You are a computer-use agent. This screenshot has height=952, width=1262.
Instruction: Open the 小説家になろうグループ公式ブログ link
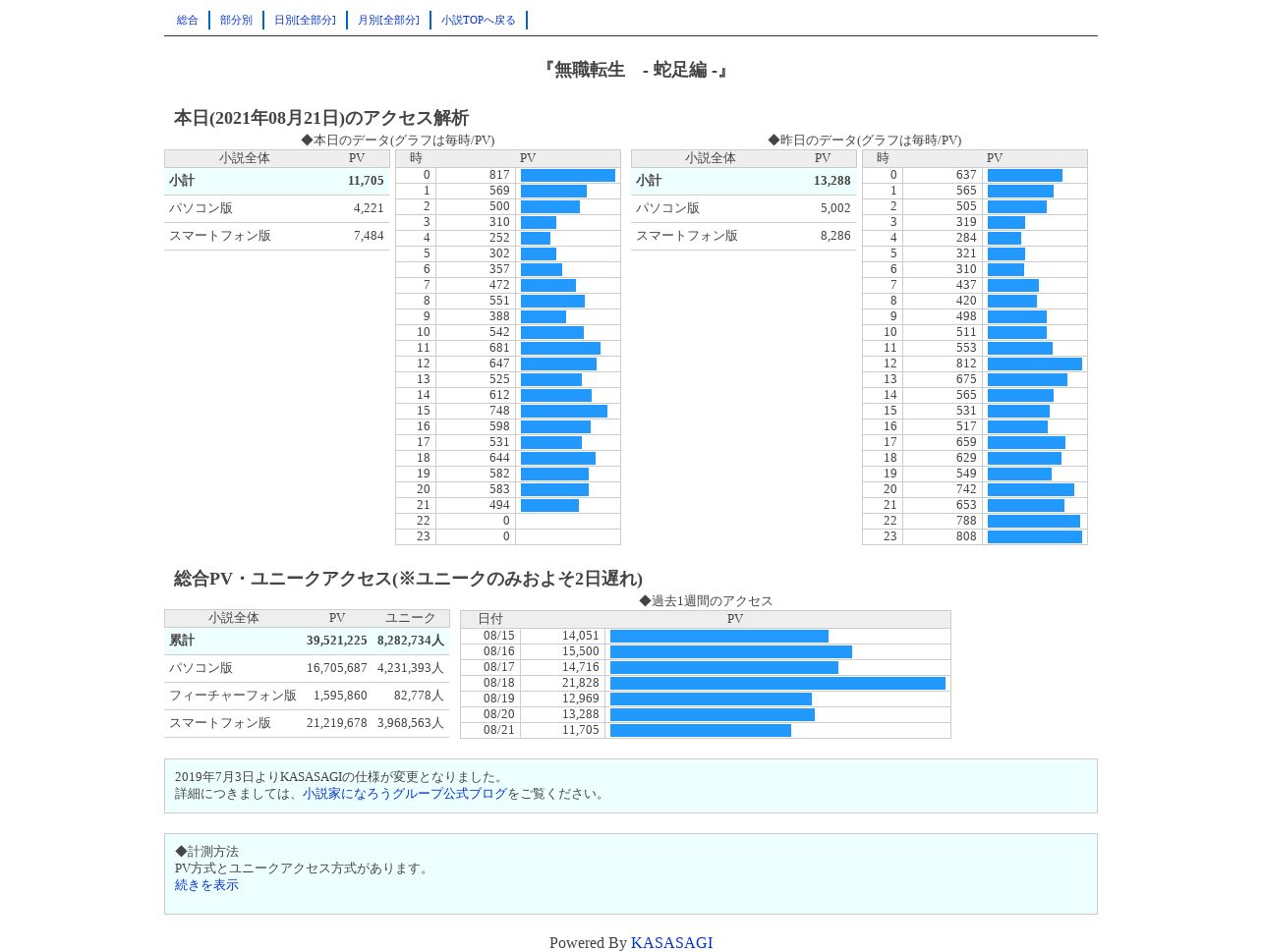pos(405,794)
